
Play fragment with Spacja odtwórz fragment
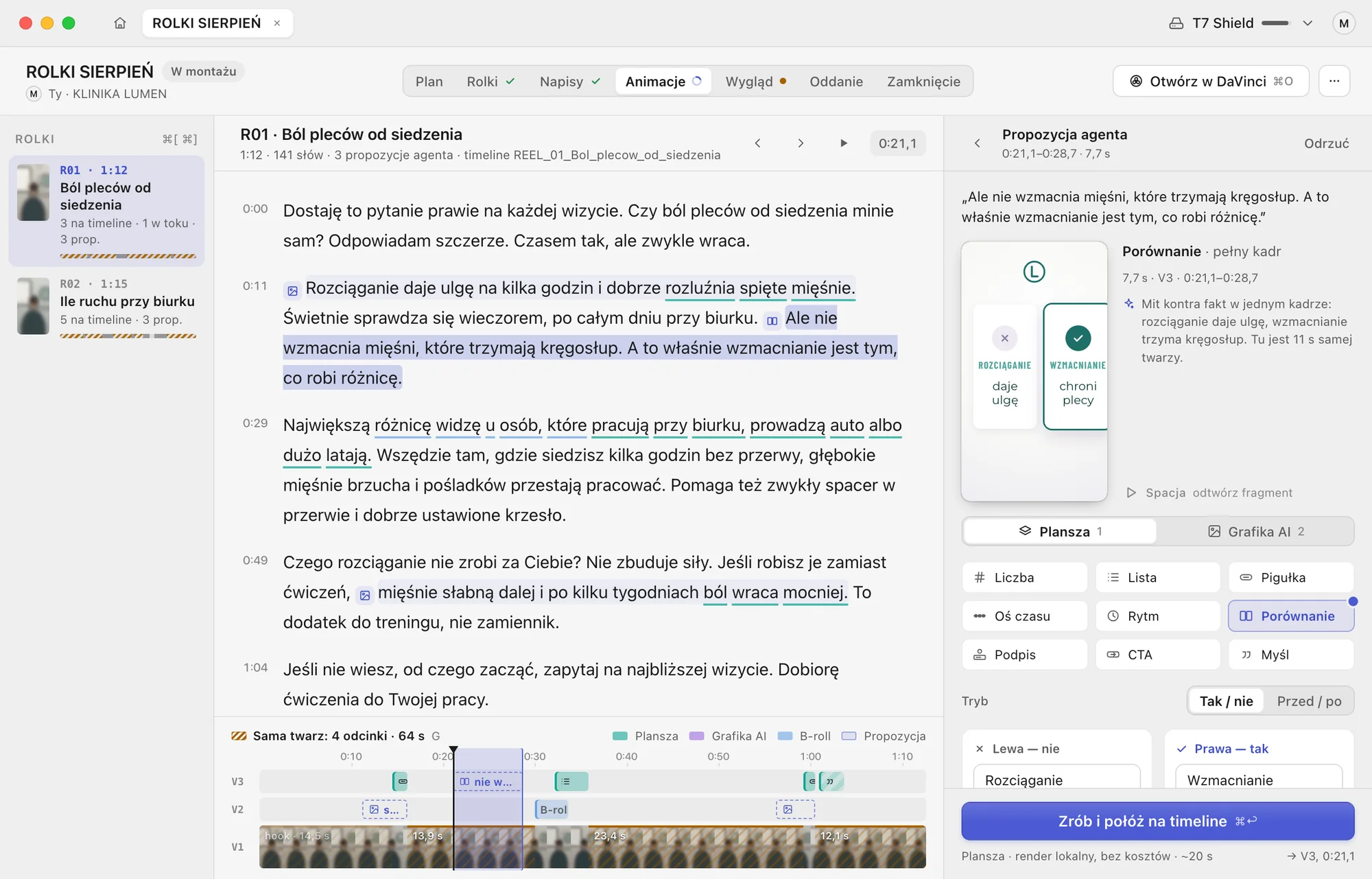(x=1210, y=493)
